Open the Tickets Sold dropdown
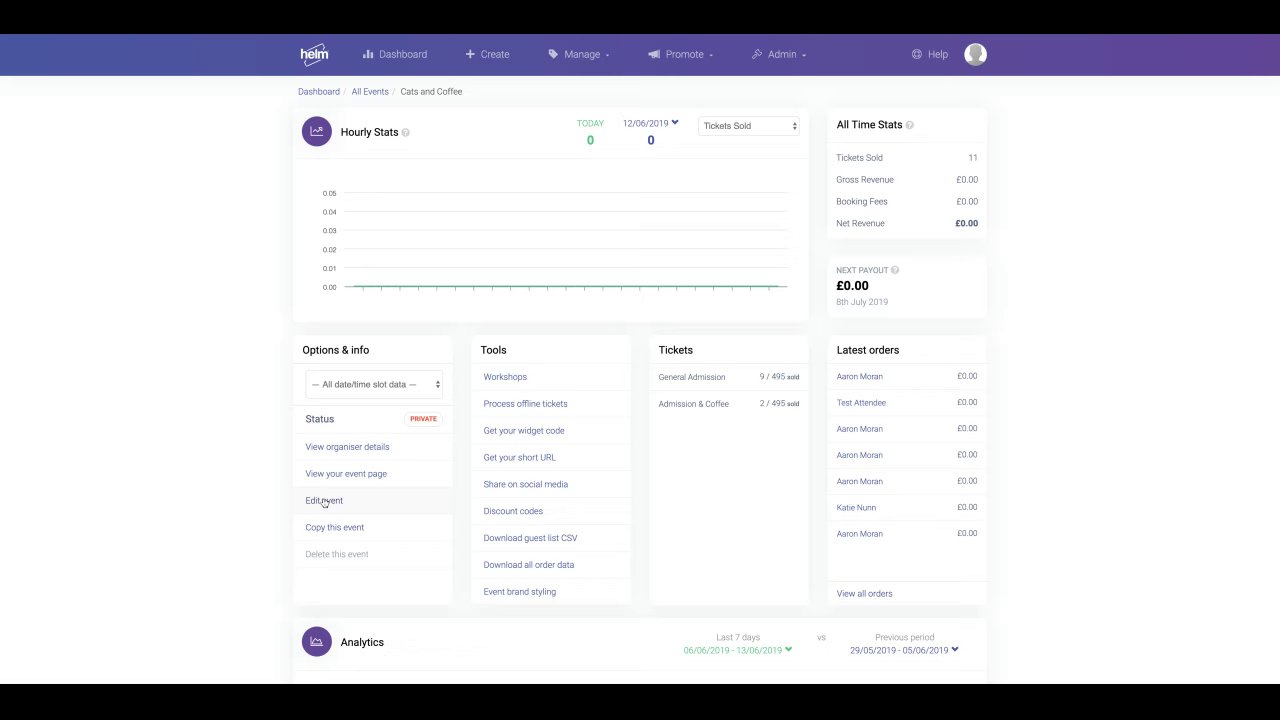Viewport: 1280px width, 720px height. 749,126
